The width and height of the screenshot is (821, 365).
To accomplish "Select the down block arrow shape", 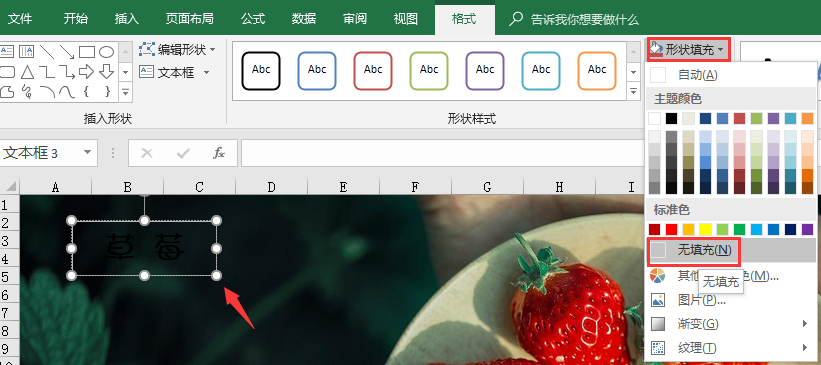I will point(106,72).
